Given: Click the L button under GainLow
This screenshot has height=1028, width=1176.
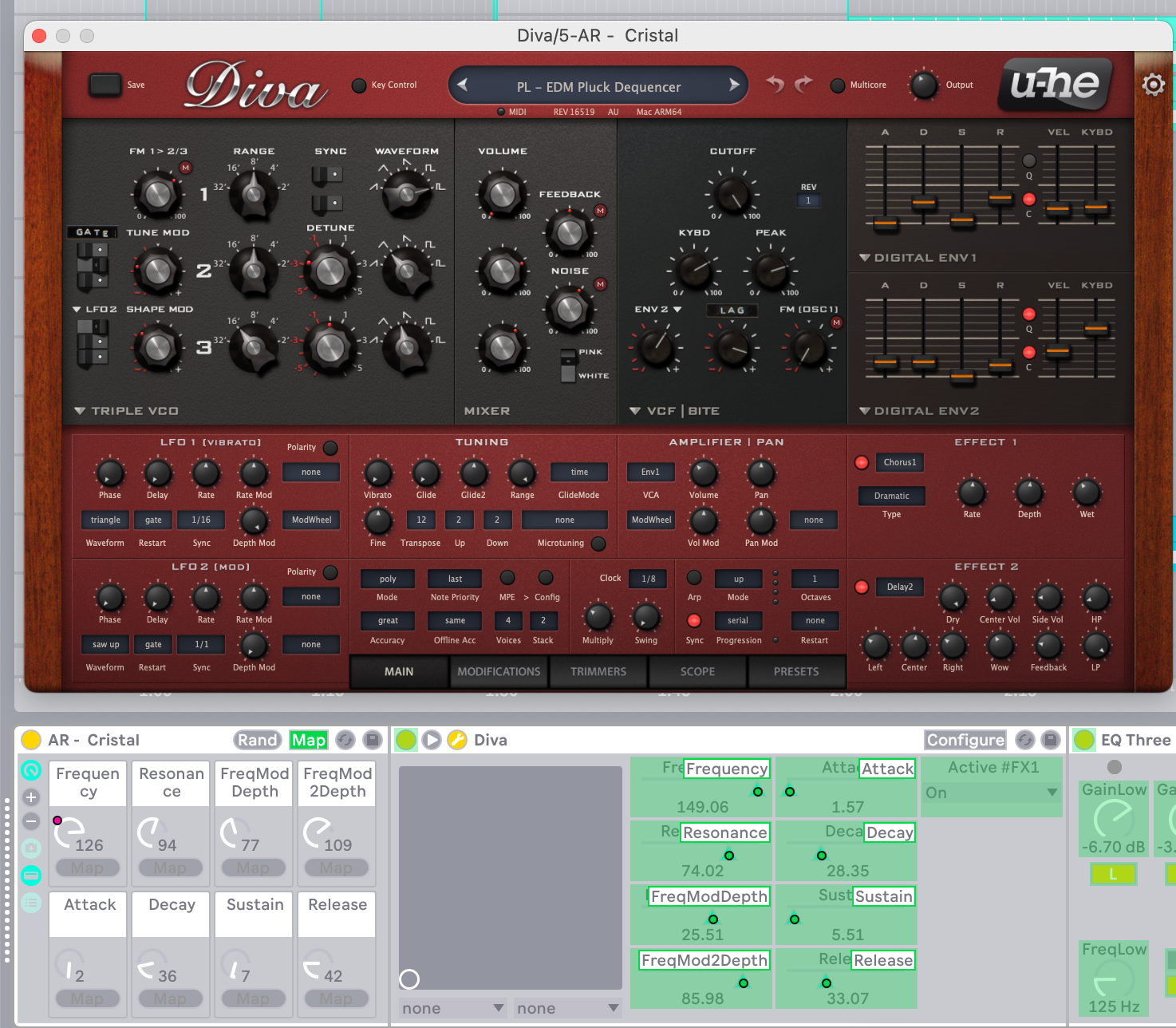Looking at the screenshot, I should [x=1113, y=874].
